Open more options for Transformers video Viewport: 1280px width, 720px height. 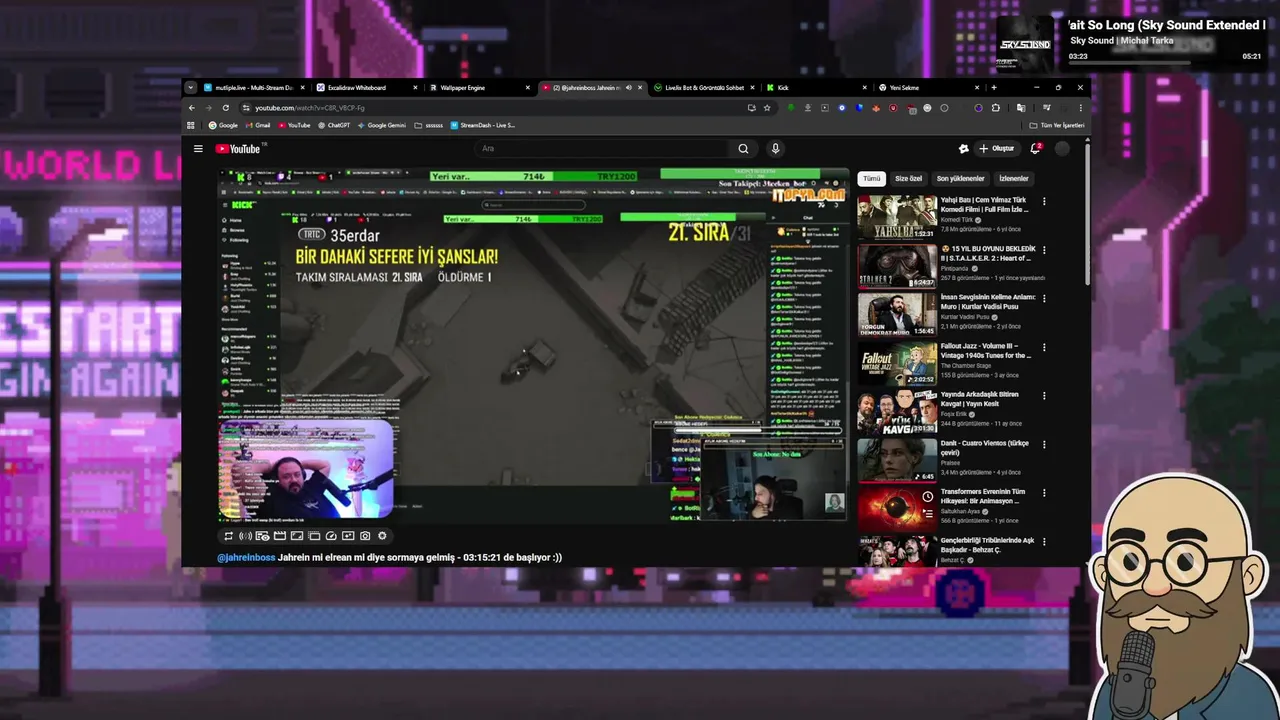(x=1044, y=493)
